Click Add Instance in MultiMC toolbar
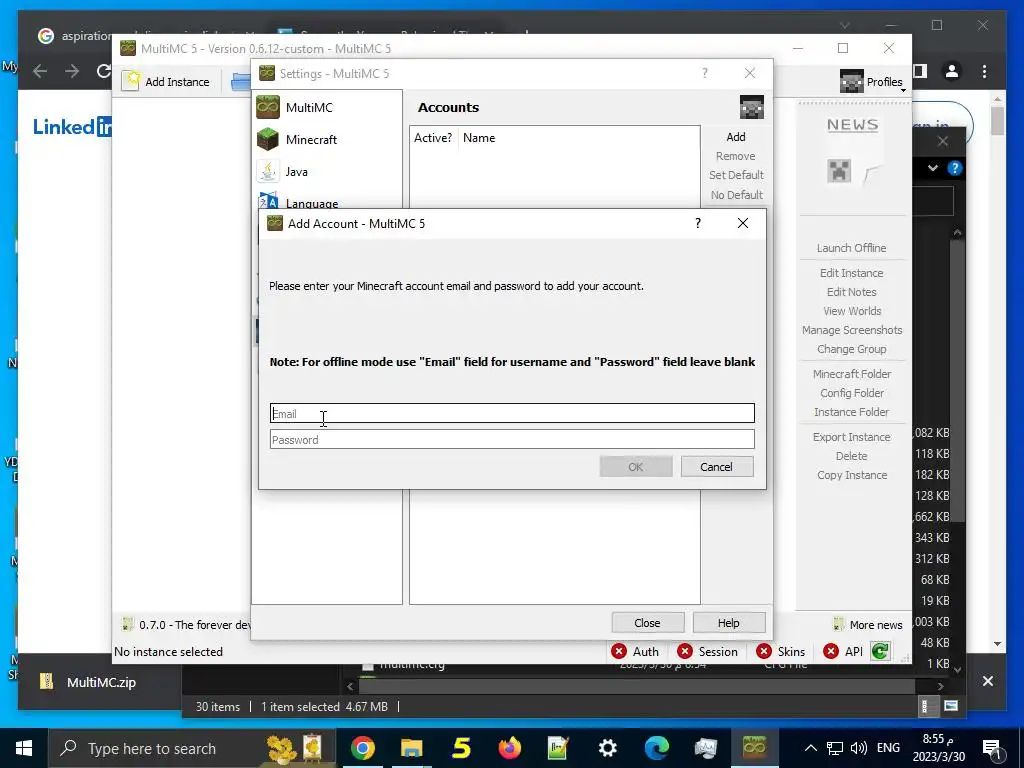The image size is (1024, 768). click(x=167, y=82)
